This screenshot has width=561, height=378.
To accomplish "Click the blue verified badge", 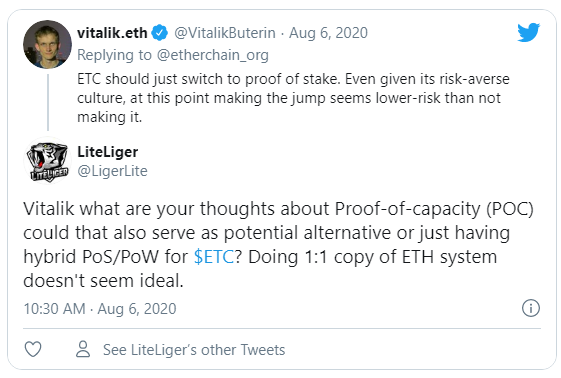I will tap(160, 33).
